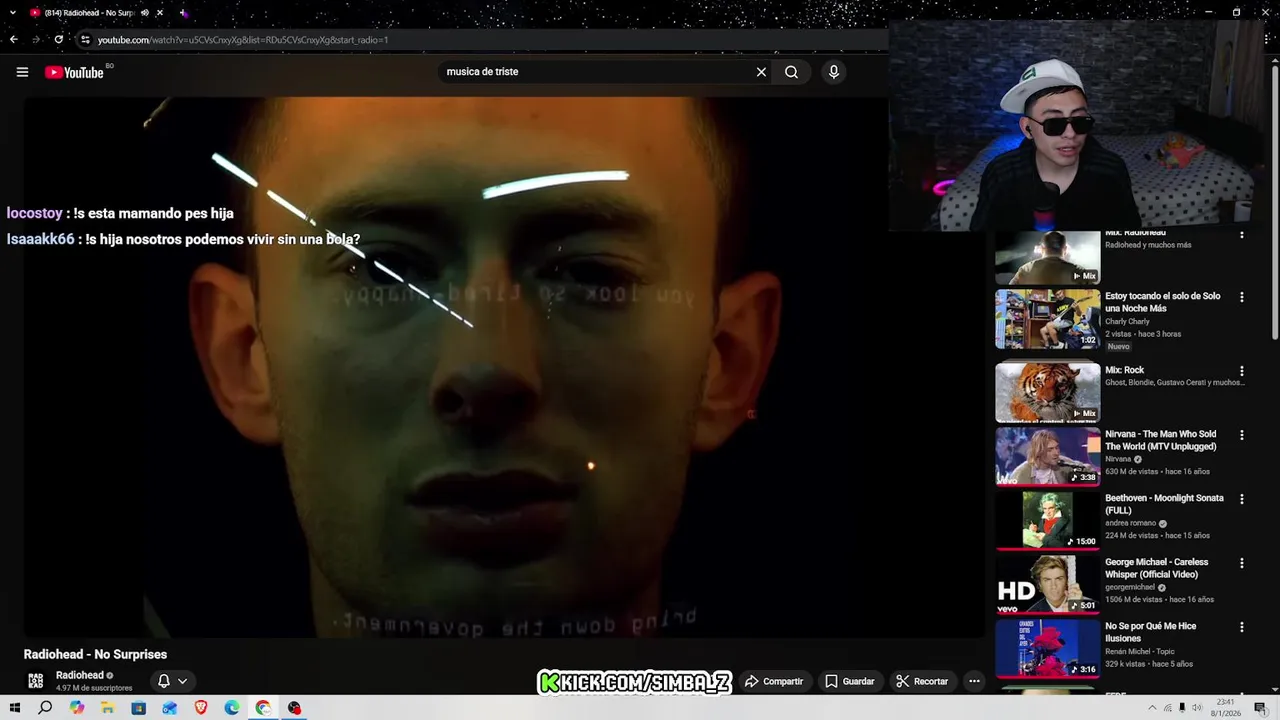The image size is (1280, 720).
Task: Open Copilot from the taskbar
Action: [77, 708]
